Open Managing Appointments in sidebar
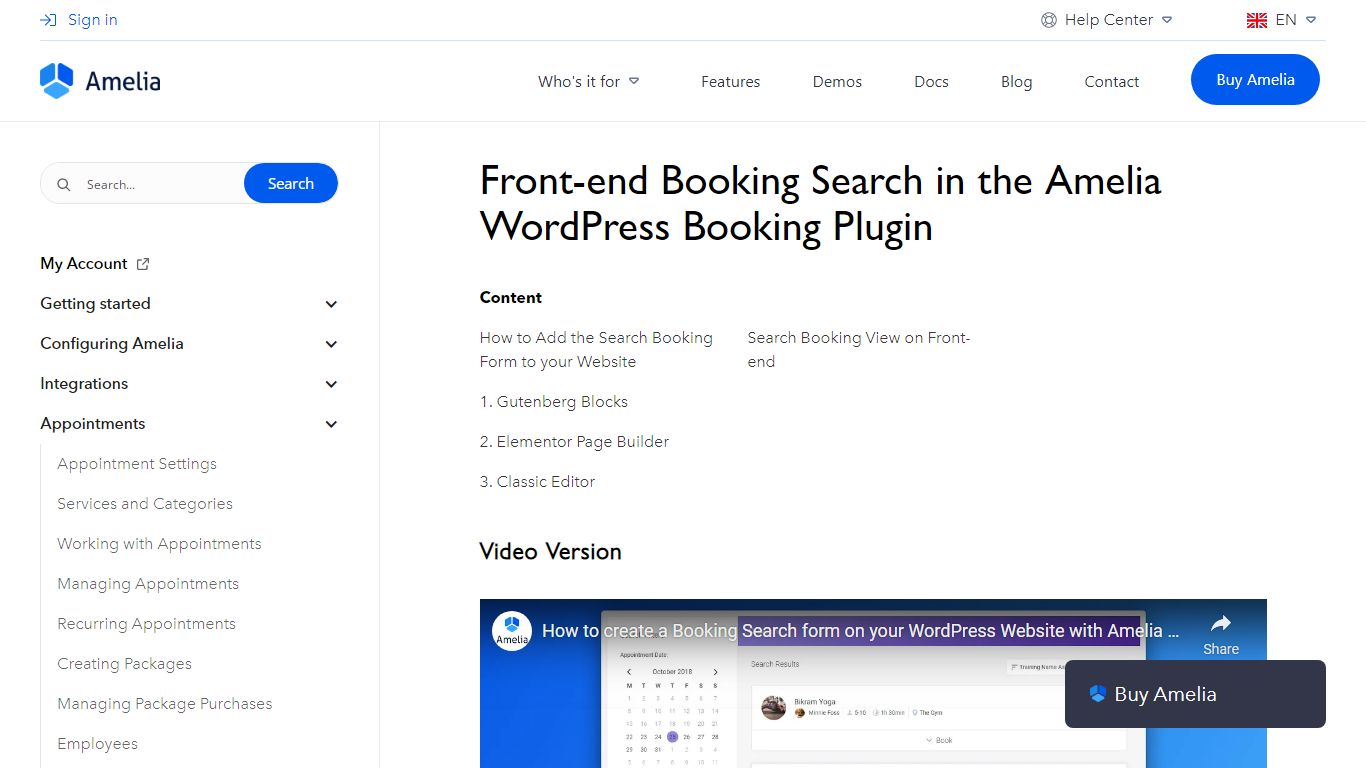Screen dimensions: 1366x768 [148, 584]
